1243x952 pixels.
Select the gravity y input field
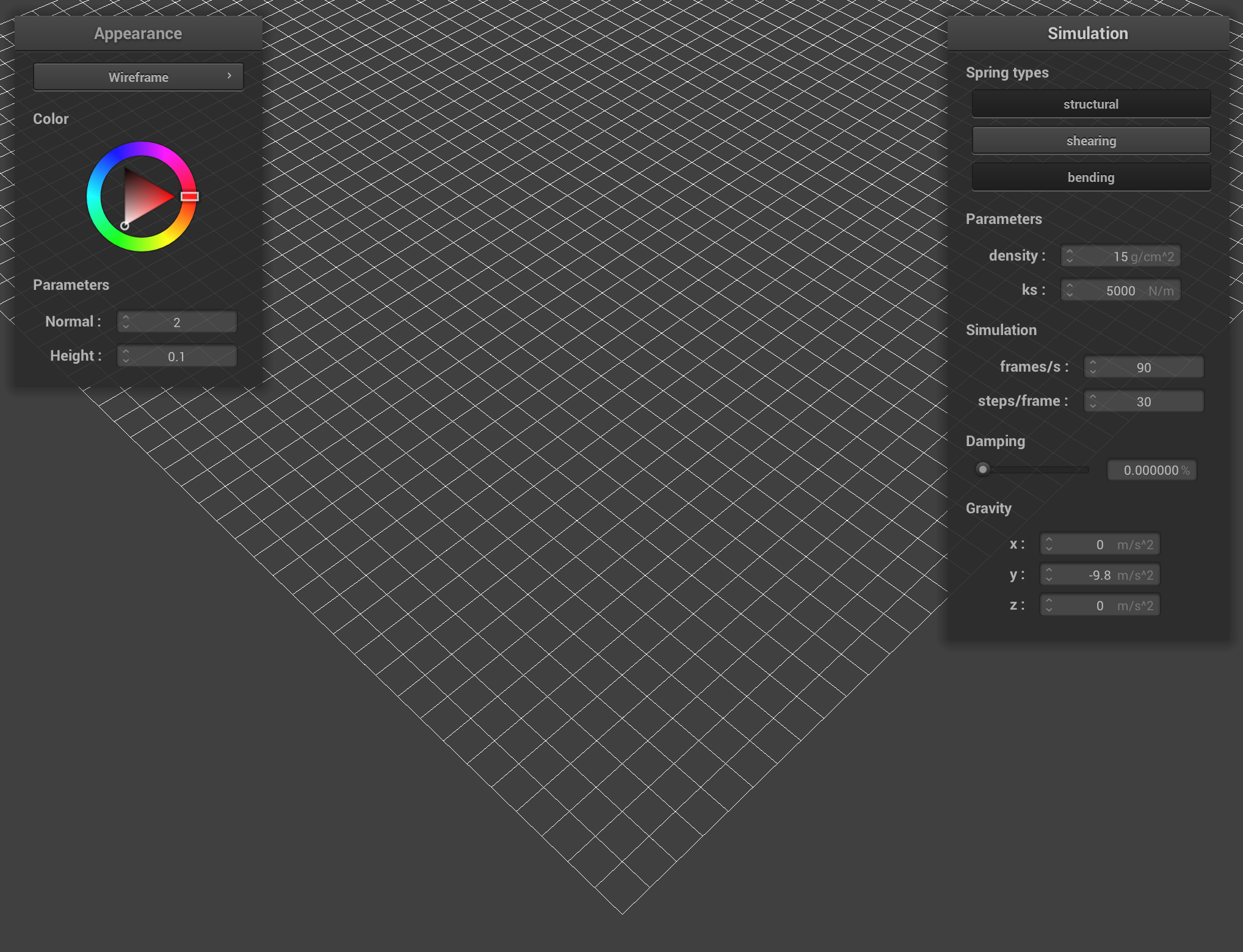(1105, 574)
